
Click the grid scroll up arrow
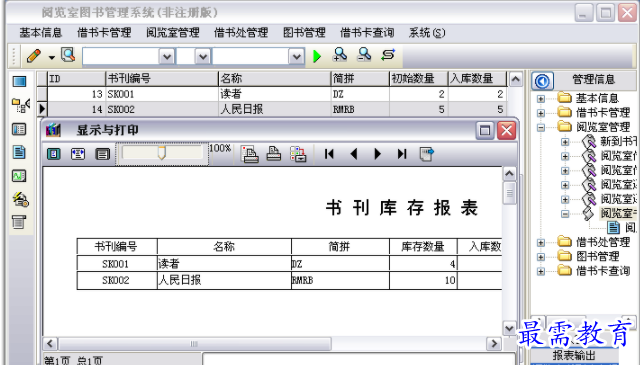coord(516,79)
